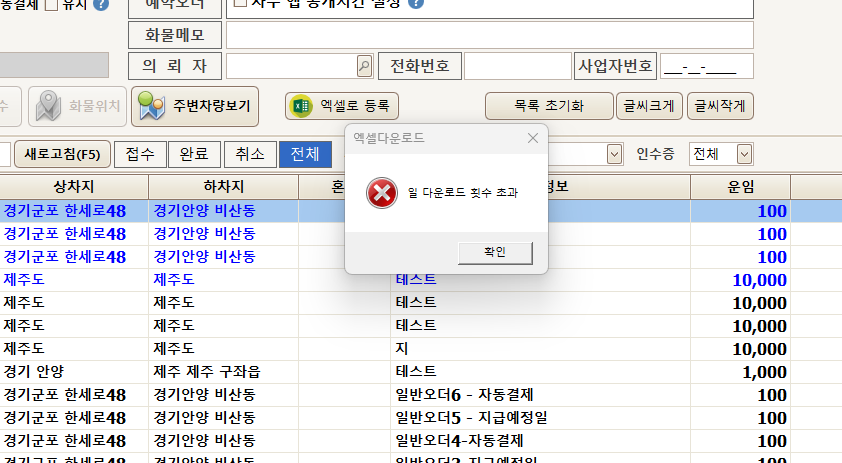
Task: Click the 화물메모 input field
Action: tap(489, 35)
